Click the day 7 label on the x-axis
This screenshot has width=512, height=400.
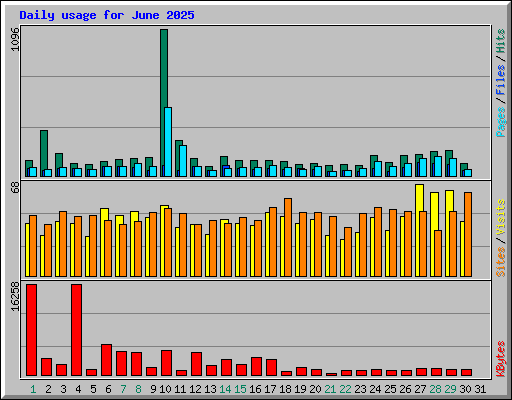tap(123, 389)
